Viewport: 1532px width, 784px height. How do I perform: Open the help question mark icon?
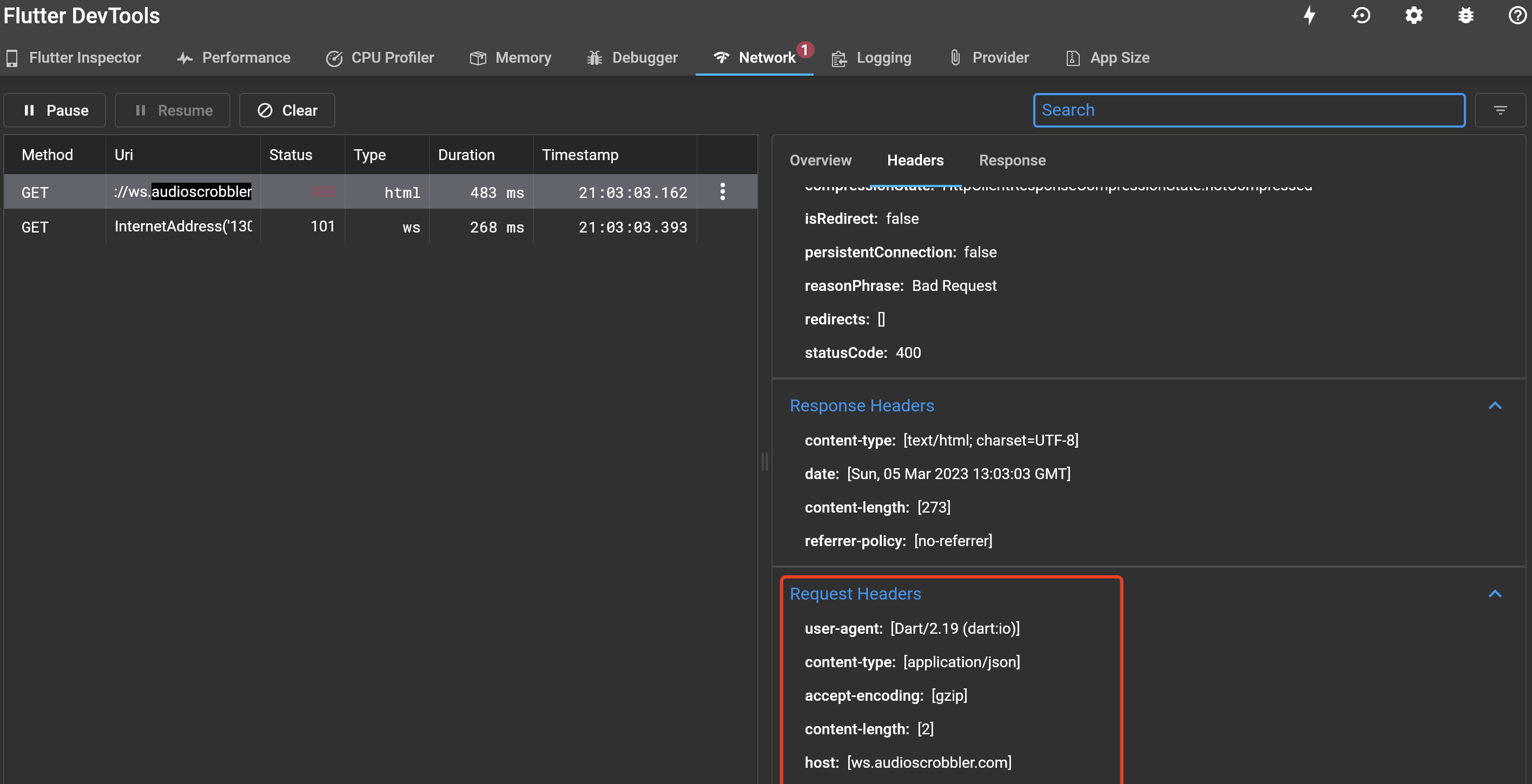pyautogui.click(x=1517, y=16)
